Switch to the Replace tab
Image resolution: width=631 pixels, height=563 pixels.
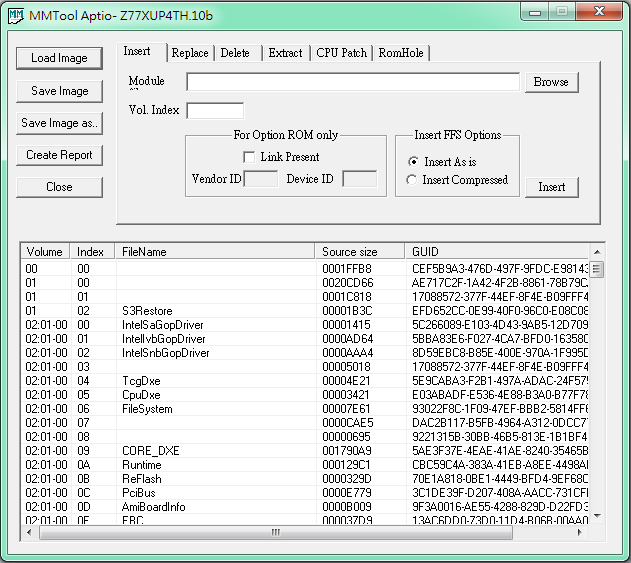[x=190, y=53]
